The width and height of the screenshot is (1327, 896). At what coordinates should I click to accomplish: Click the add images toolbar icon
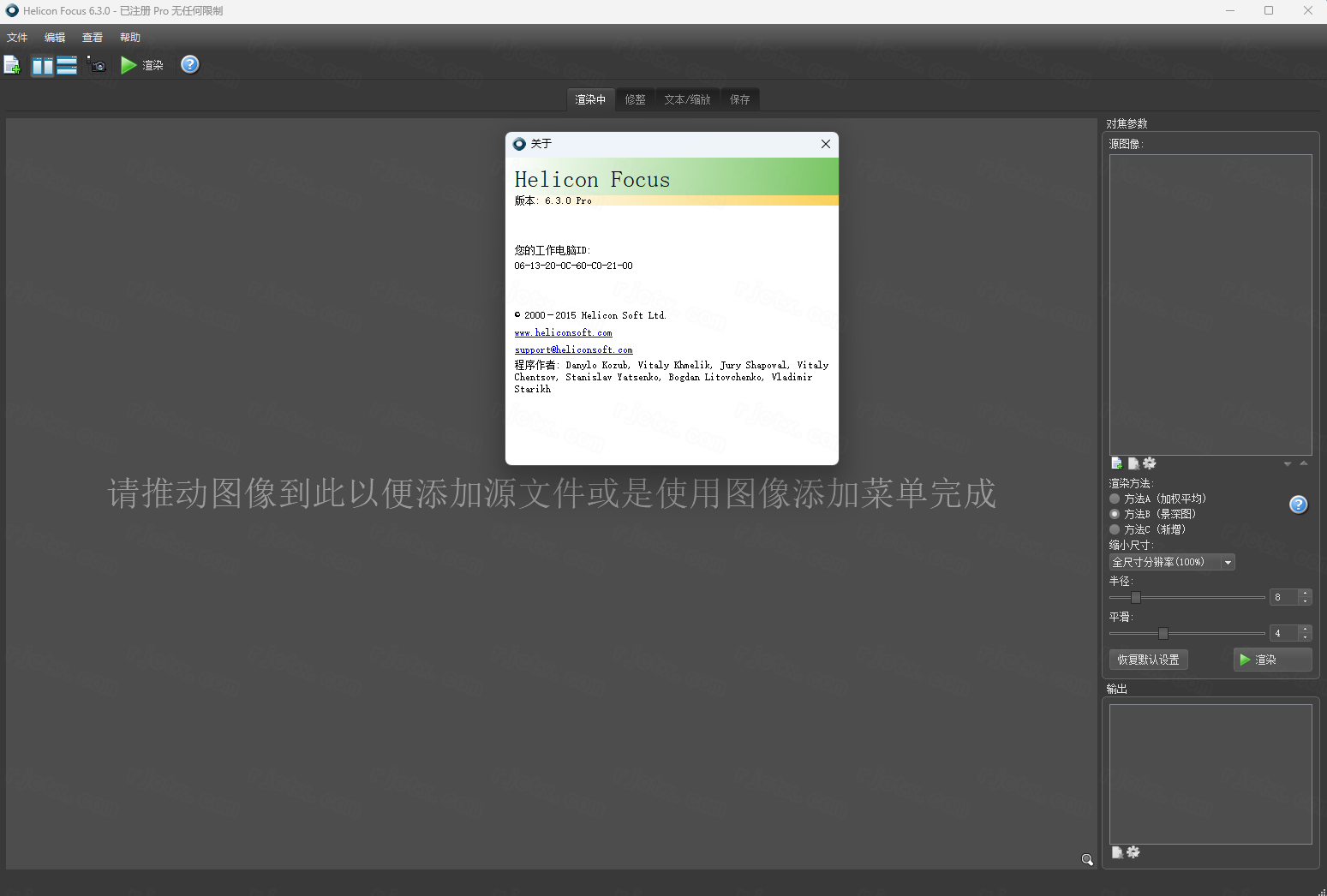click(x=12, y=65)
